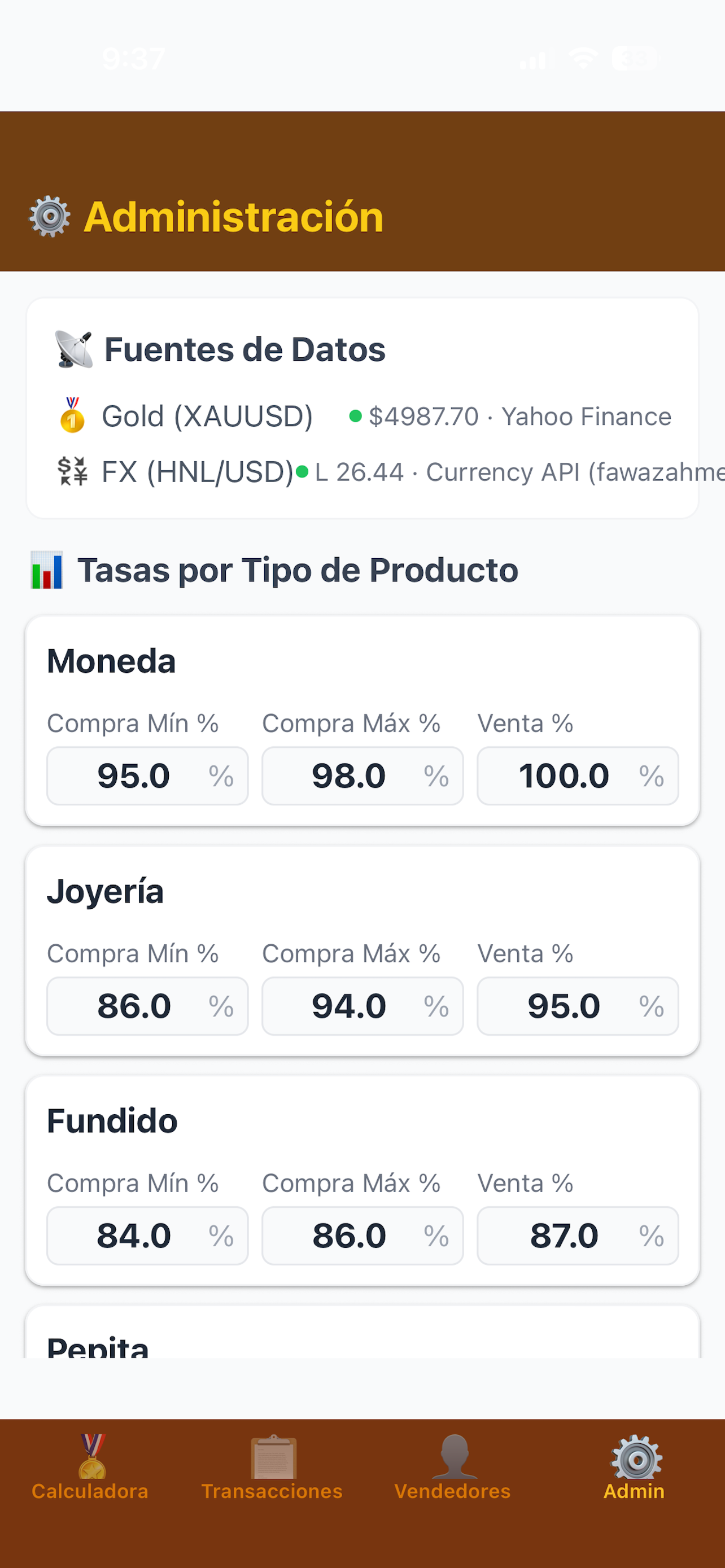
Task: Open the Transacciones clipboard icon tab
Action: tap(272, 1468)
